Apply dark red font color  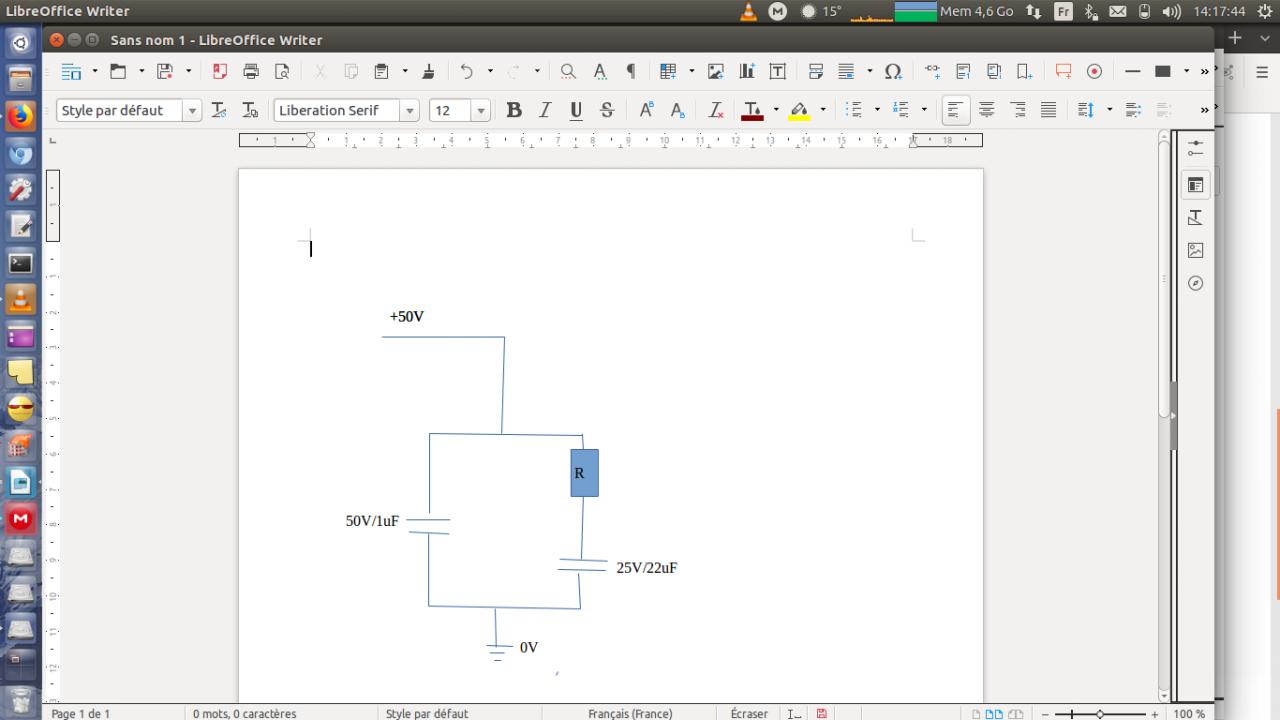pos(753,110)
